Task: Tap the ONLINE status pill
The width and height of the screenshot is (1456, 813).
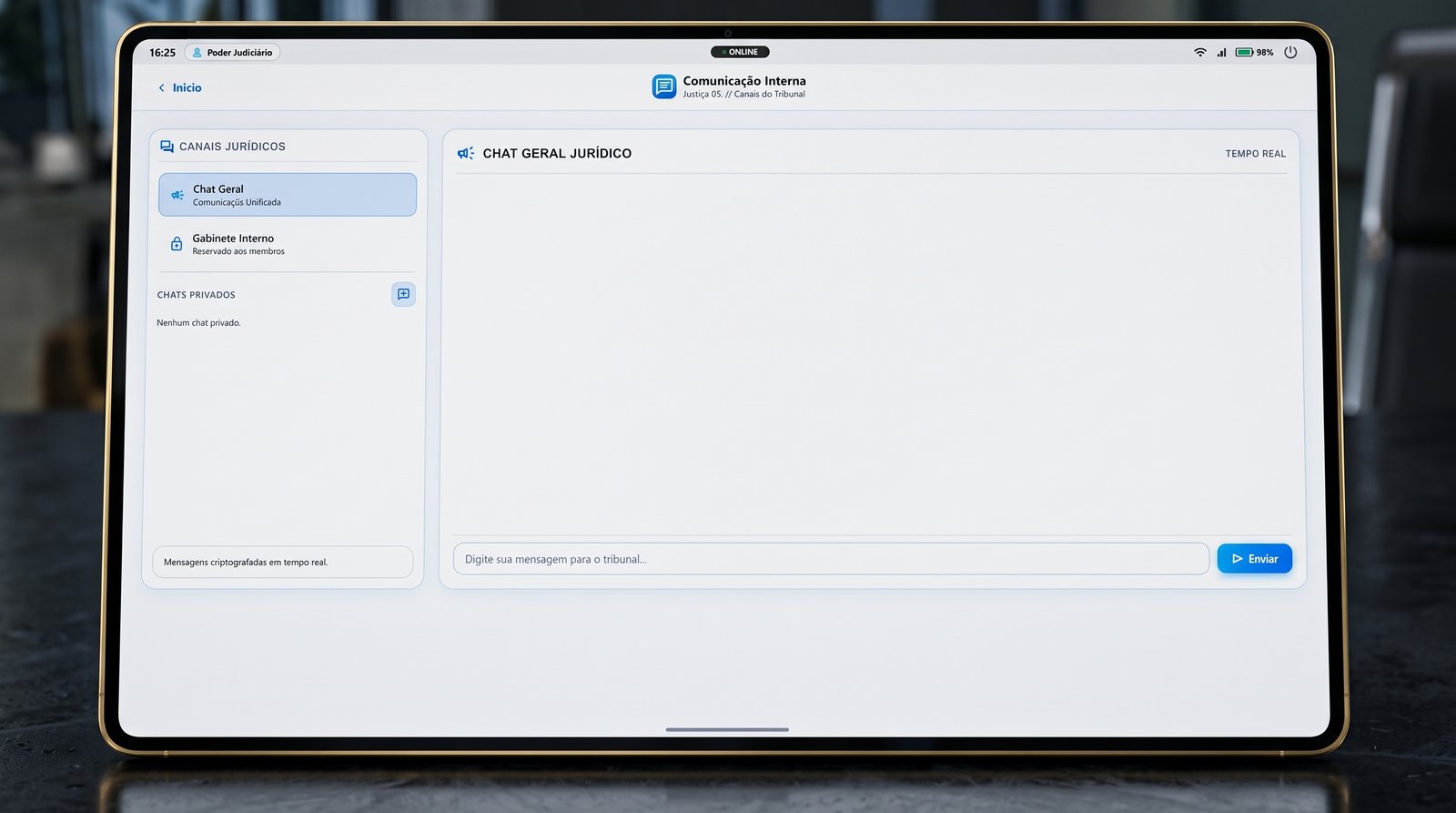Action: click(740, 52)
